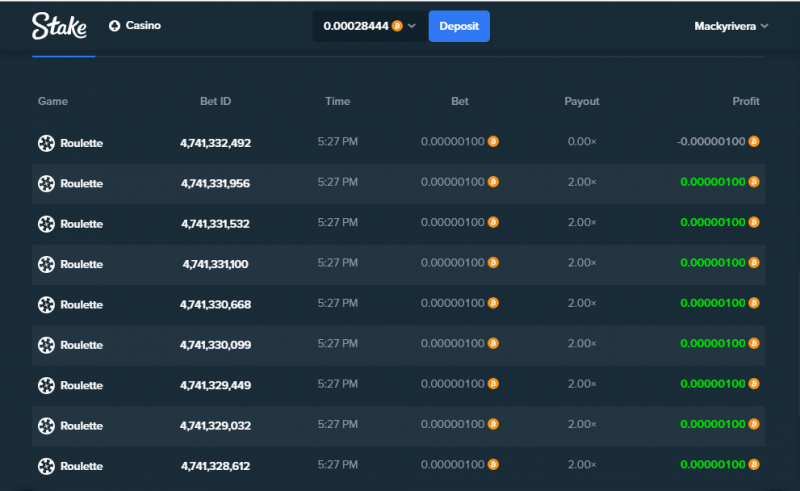Open the Mackyrivera account dropdown

pyautogui.click(x=731, y=26)
